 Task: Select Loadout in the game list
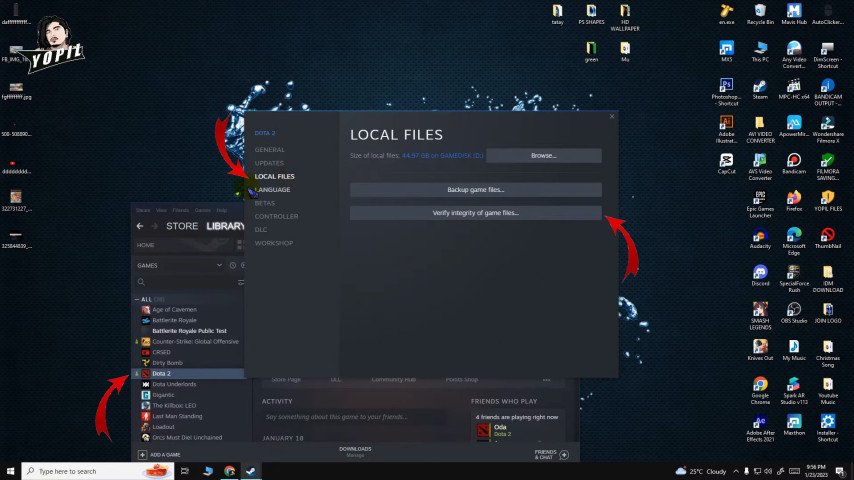(x=163, y=427)
